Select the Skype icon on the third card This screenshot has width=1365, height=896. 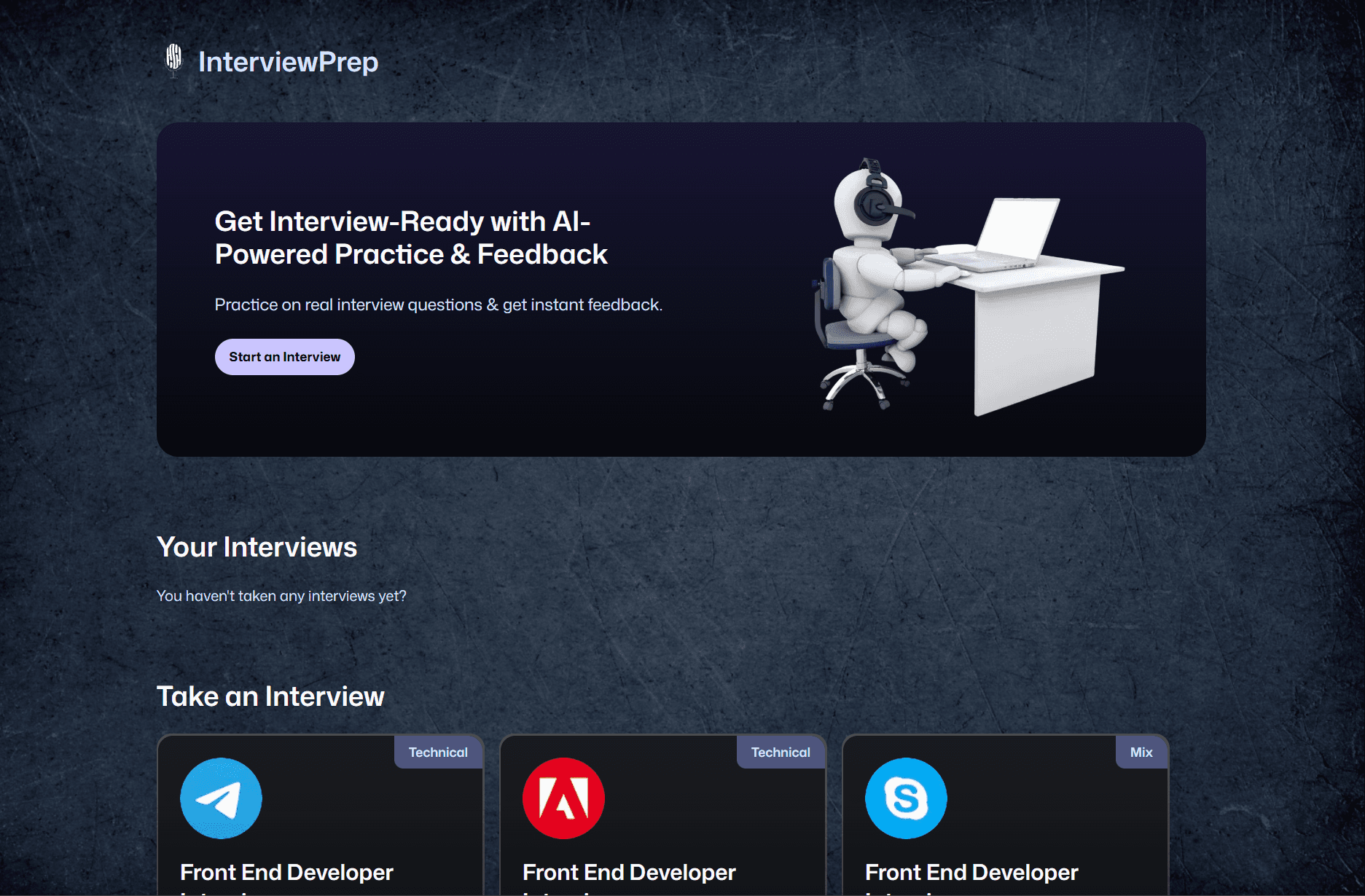(905, 798)
